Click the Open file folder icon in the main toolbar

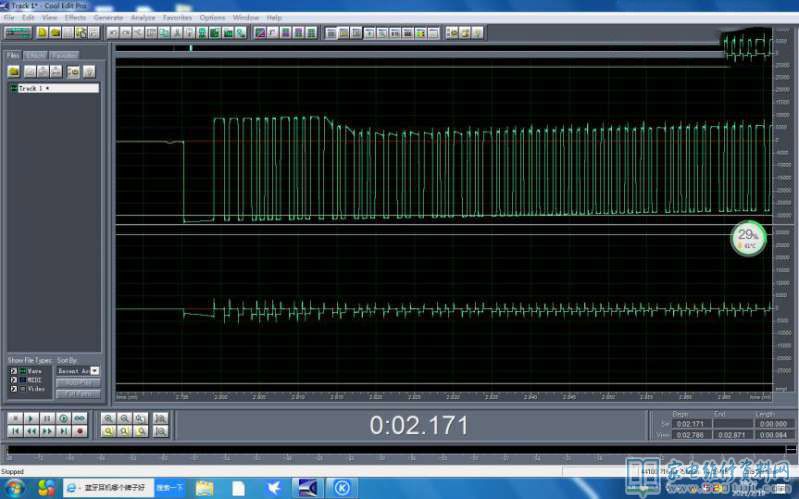pos(55,33)
